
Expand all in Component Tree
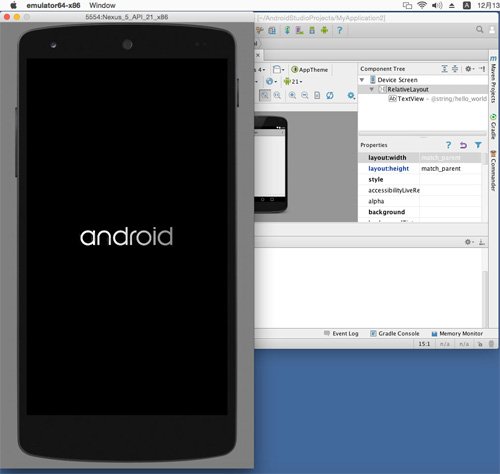pyautogui.click(x=445, y=69)
